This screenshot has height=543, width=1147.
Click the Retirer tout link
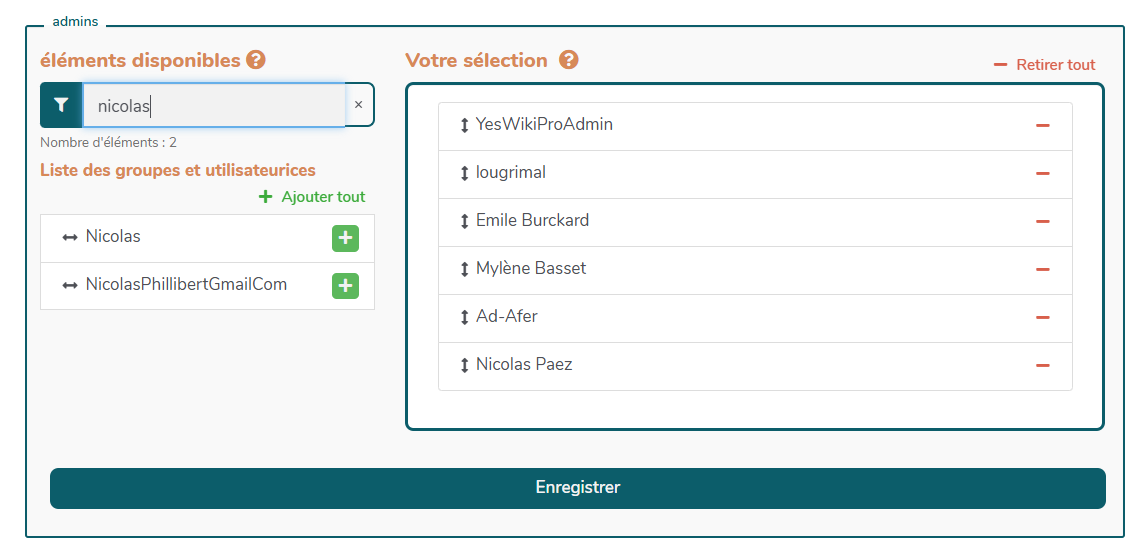coord(1045,64)
